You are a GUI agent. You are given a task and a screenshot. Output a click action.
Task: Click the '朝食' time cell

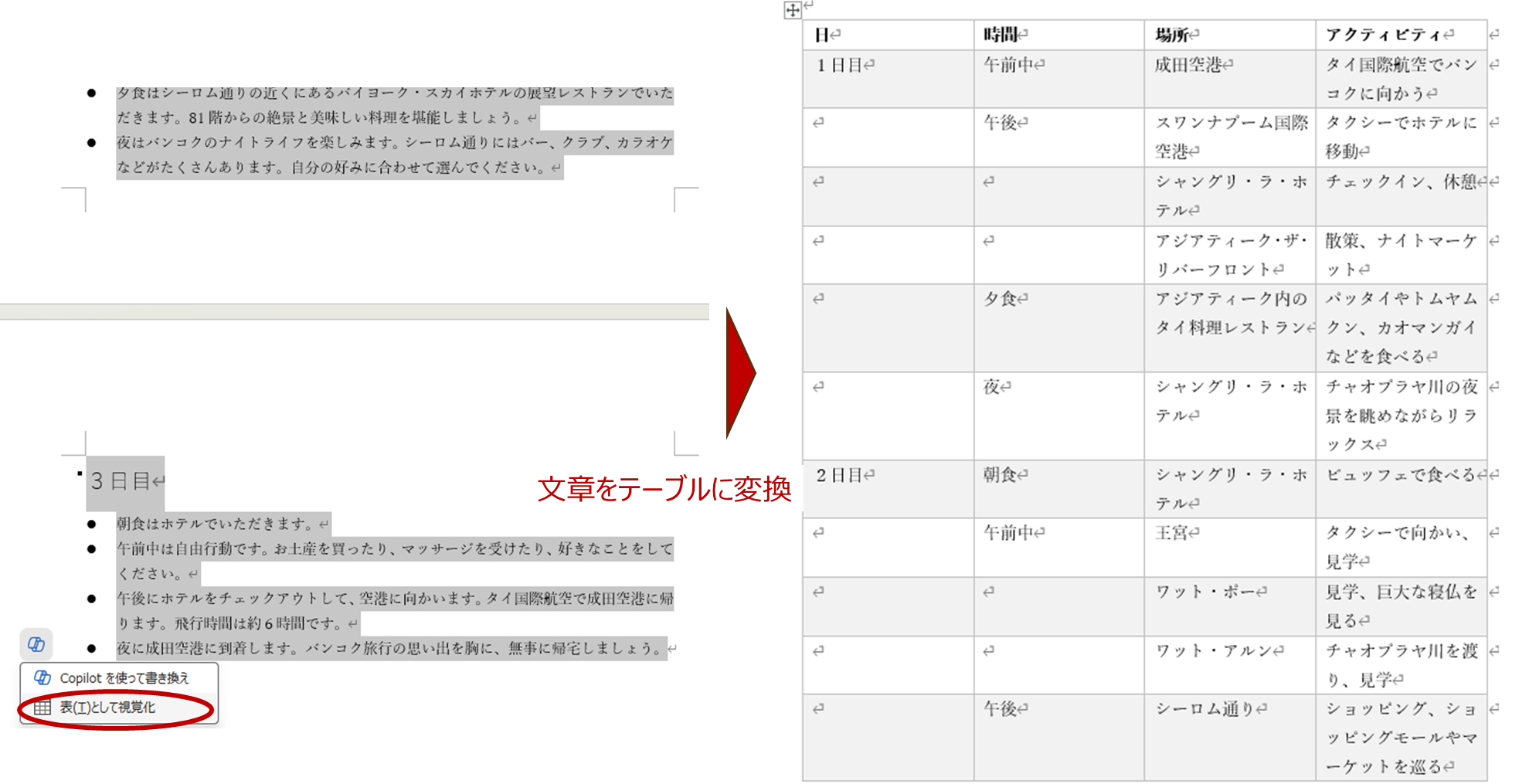tap(1059, 489)
